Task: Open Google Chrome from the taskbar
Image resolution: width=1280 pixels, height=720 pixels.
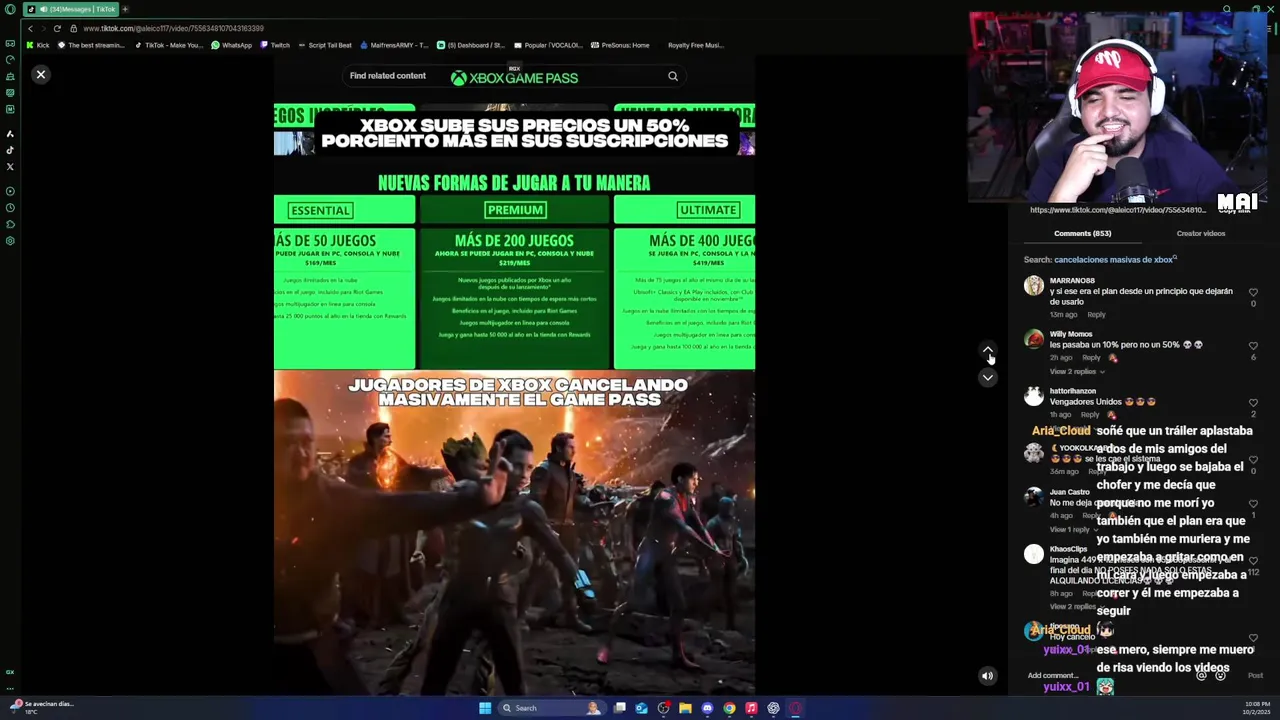Action: [729, 708]
